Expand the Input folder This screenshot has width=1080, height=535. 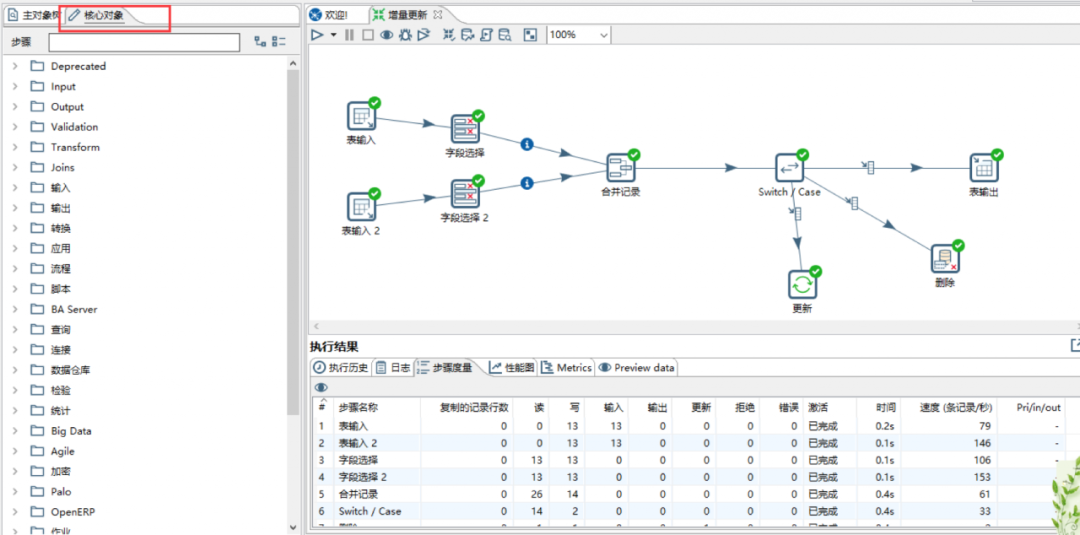(15, 87)
